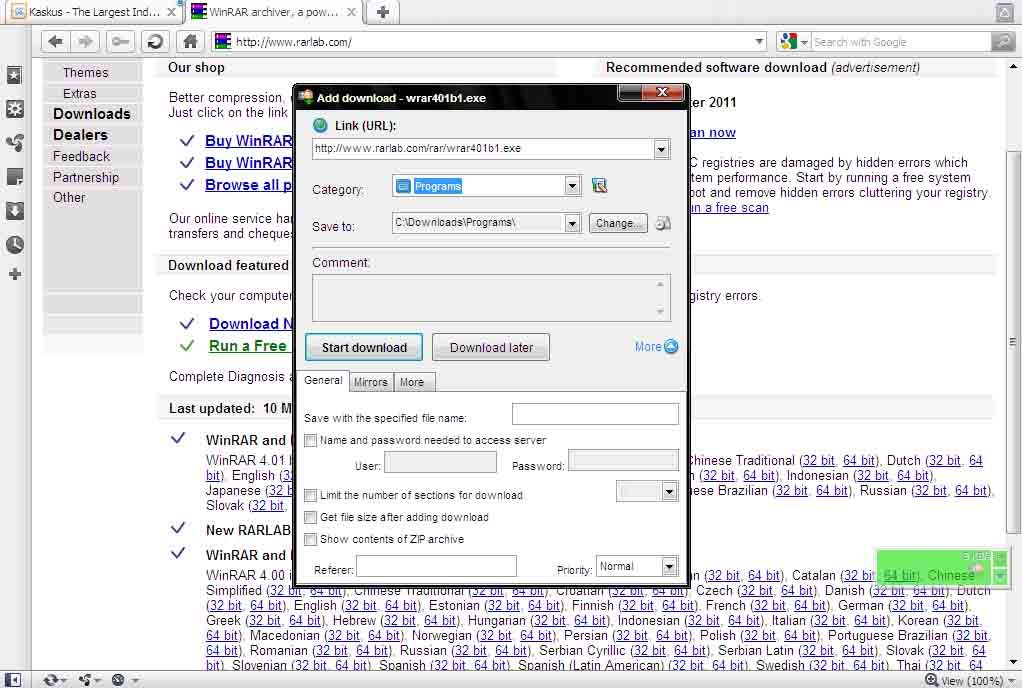Click the Download later button

click(x=491, y=347)
